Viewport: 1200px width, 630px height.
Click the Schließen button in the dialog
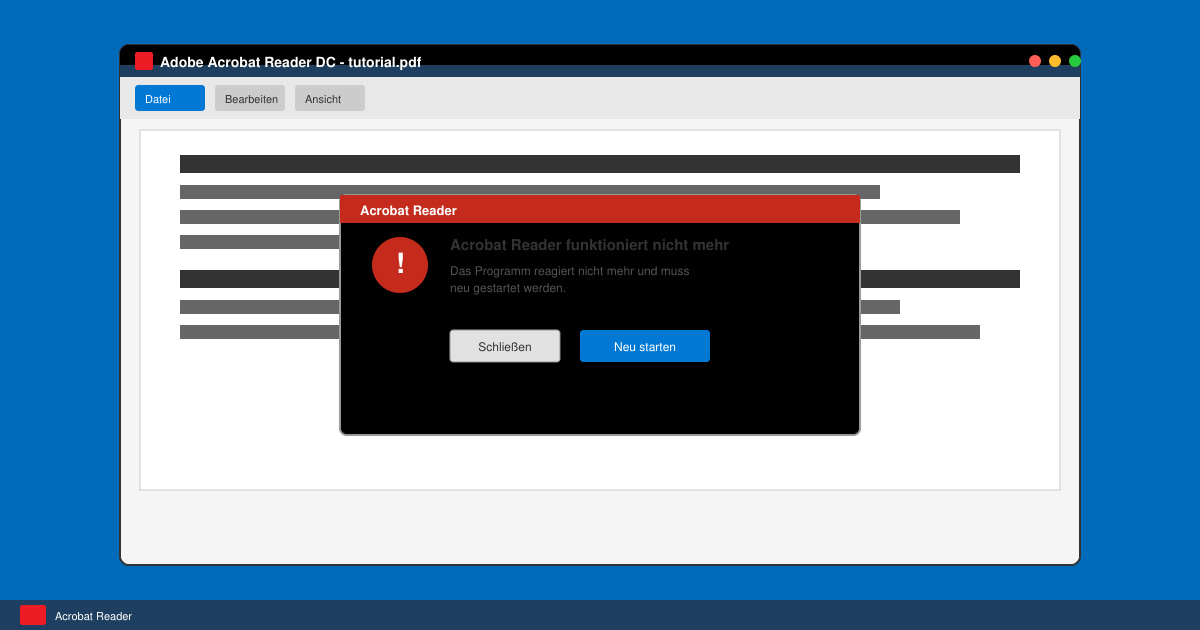tap(505, 346)
